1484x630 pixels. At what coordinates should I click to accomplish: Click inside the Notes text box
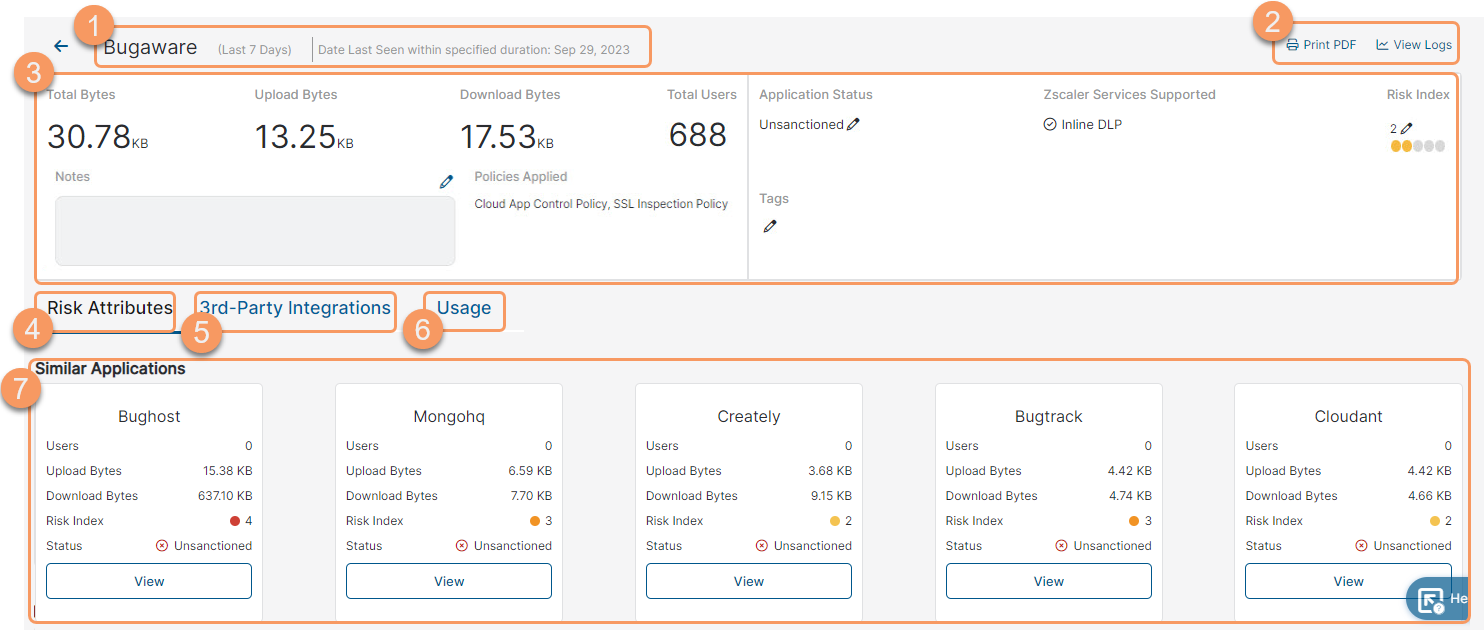point(255,231)
